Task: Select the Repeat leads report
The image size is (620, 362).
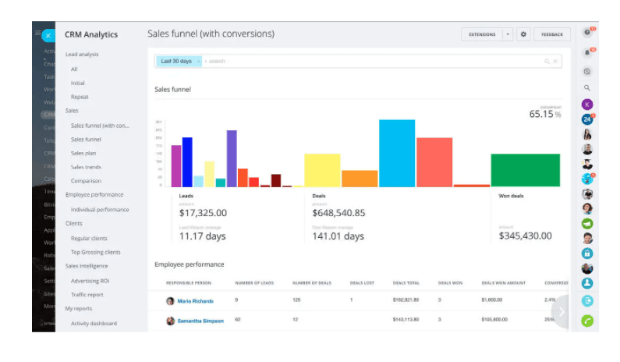Action: coord(79,97)
